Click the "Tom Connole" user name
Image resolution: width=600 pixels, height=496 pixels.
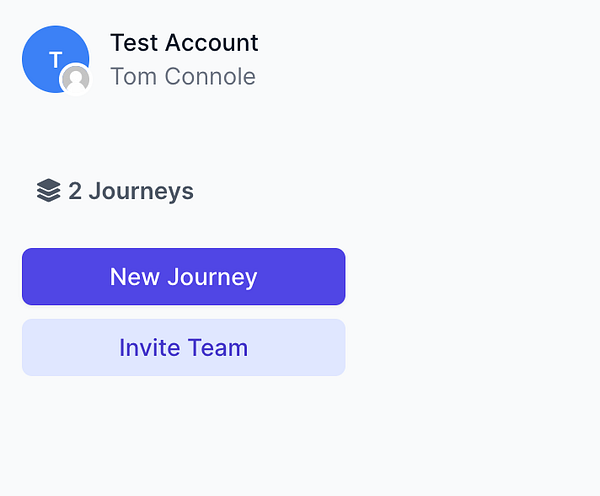click(183, 76)
